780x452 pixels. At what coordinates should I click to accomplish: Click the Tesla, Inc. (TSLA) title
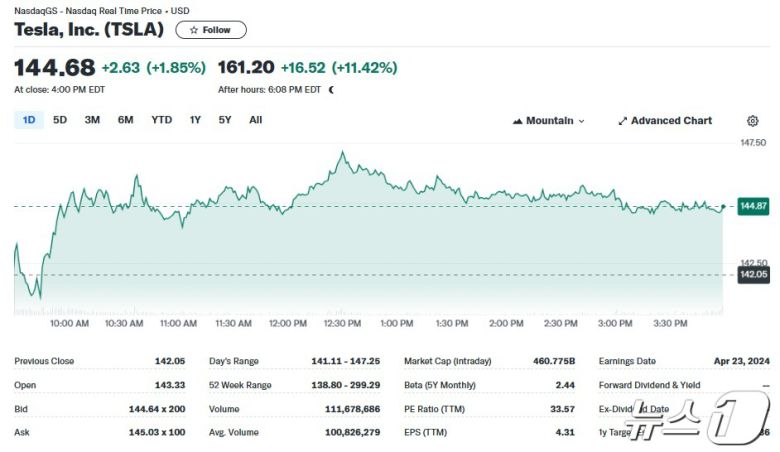(x=89, y=30)
